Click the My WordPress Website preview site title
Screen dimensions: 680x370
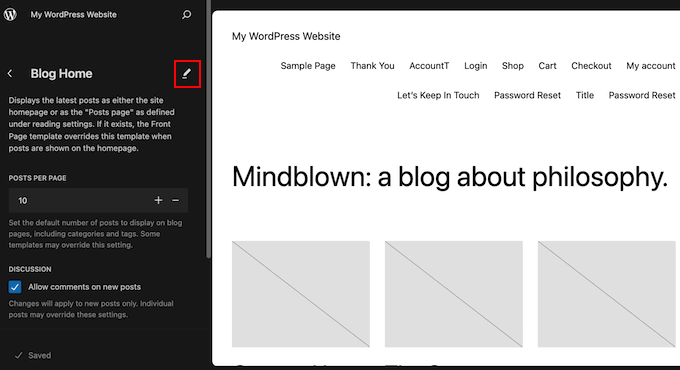point(286,36)
